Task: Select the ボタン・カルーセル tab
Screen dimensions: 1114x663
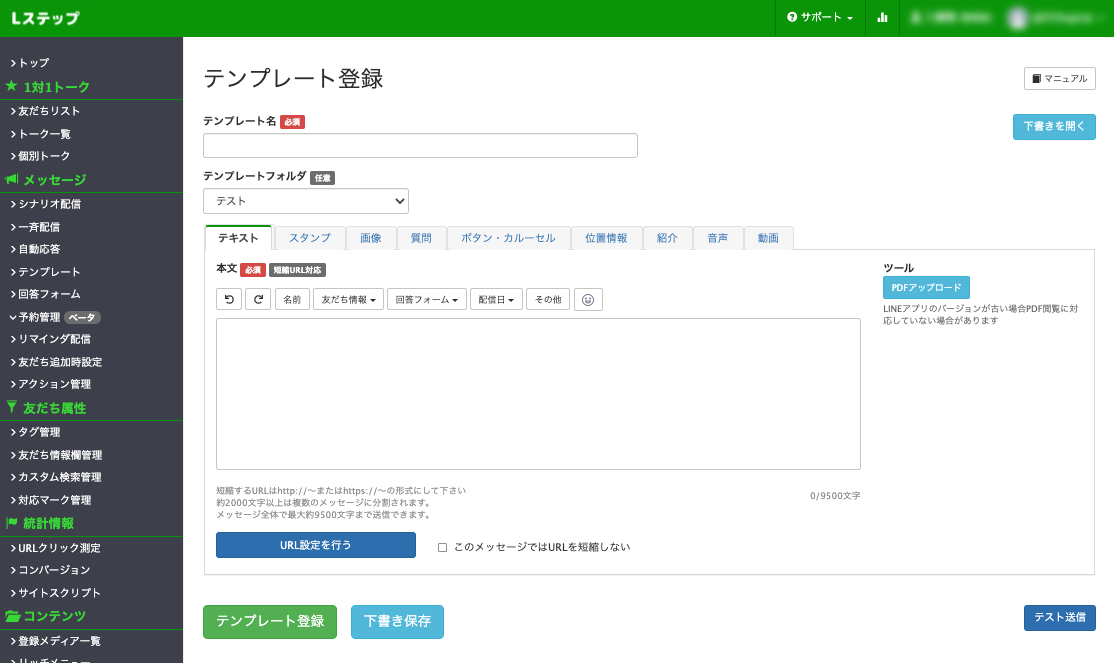Action: [x=508, y=238]
